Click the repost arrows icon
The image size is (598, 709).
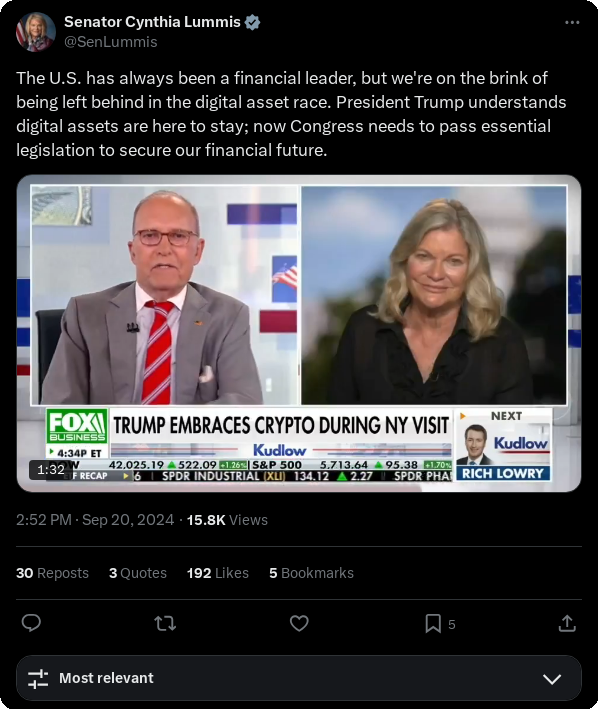[x=165, y=624]
